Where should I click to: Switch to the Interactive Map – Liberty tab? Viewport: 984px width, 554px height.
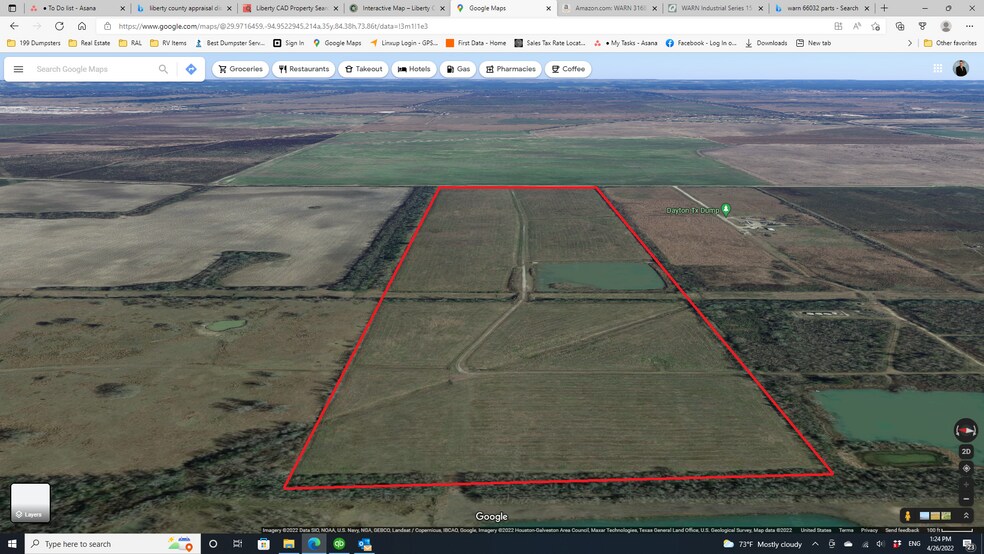click(397, 8)
